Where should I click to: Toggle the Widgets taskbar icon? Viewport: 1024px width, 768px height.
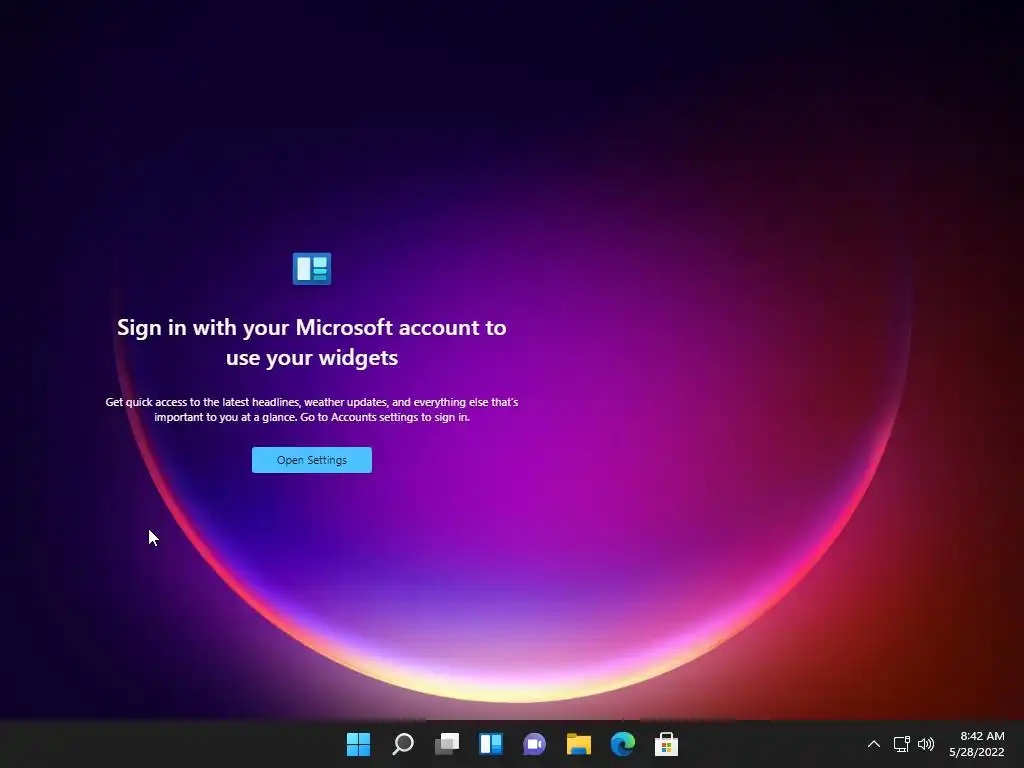click(490, 744)
